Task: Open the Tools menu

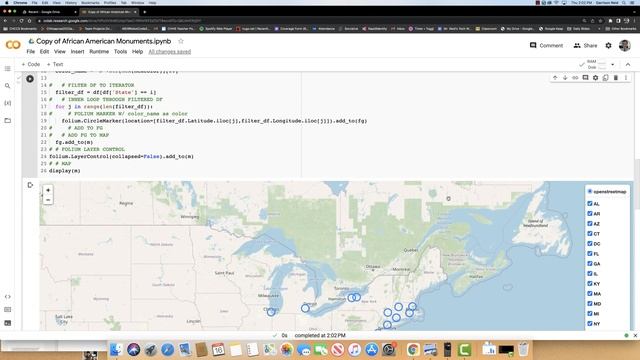Action: [x=120, y=52]
